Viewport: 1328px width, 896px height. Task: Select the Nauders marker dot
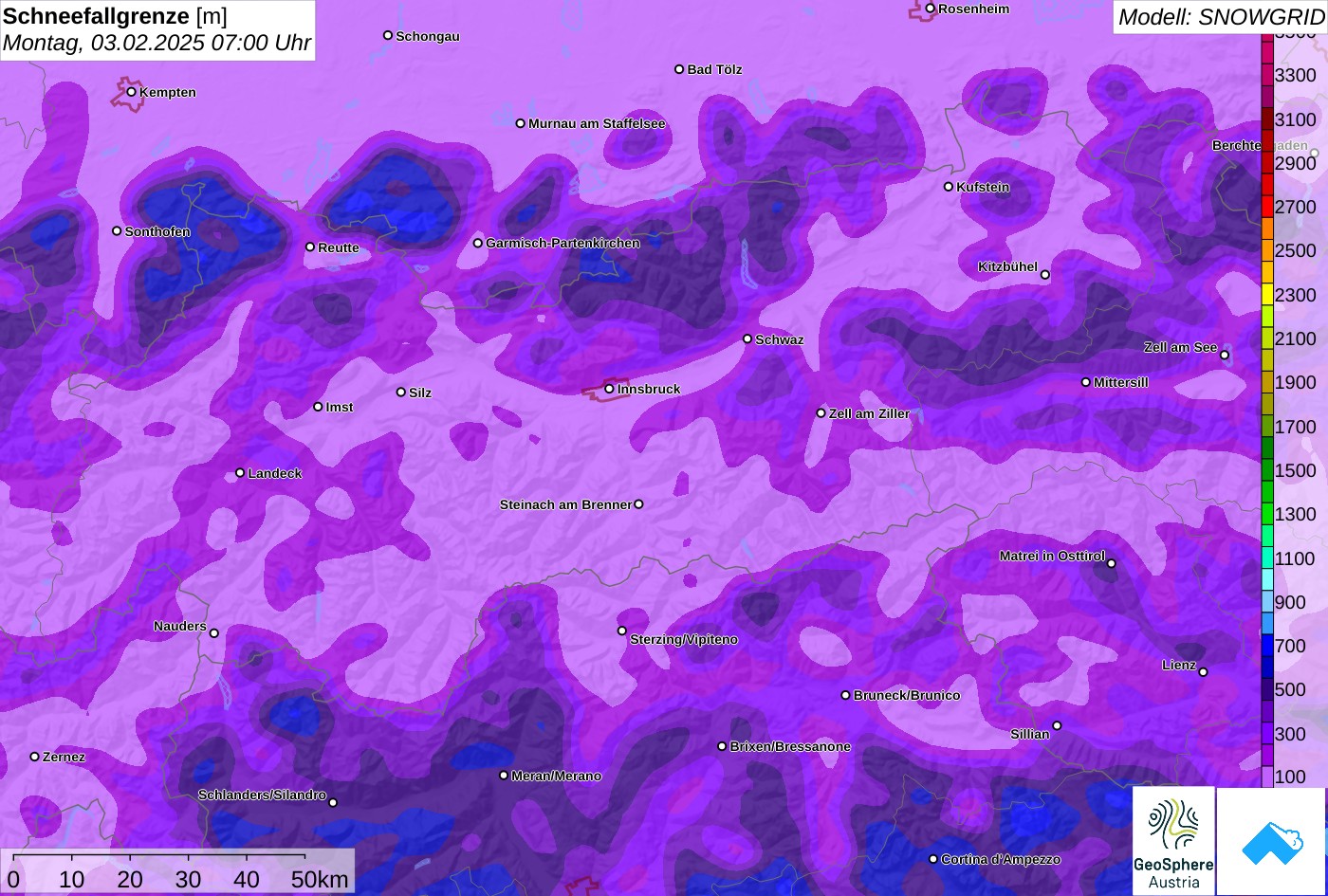pos(214,633)
